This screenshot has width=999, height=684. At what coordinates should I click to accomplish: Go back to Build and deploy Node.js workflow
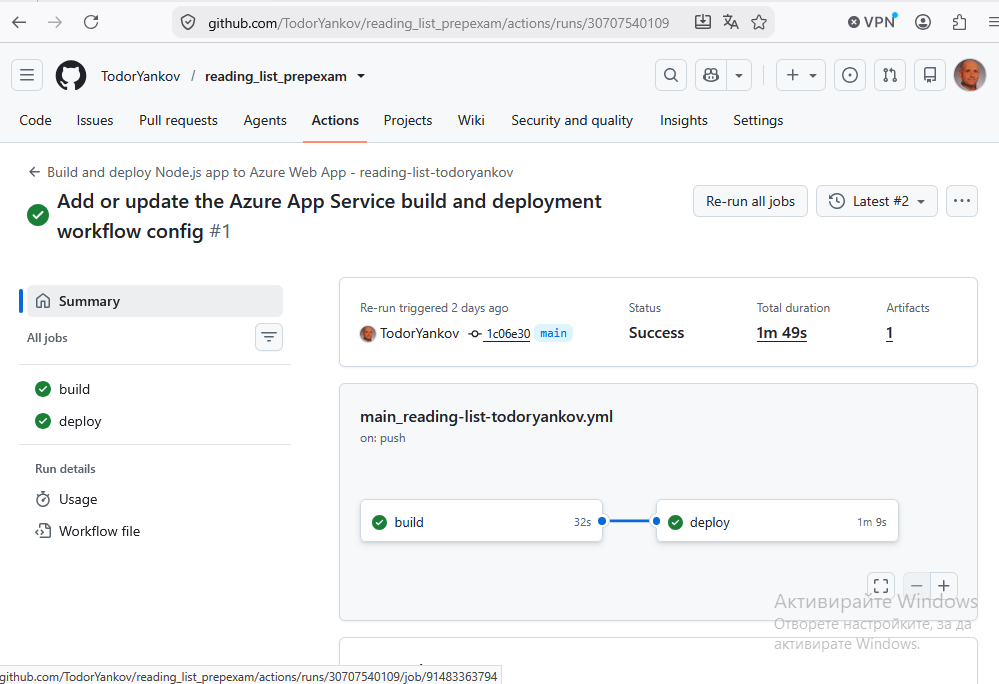point(271,173)
